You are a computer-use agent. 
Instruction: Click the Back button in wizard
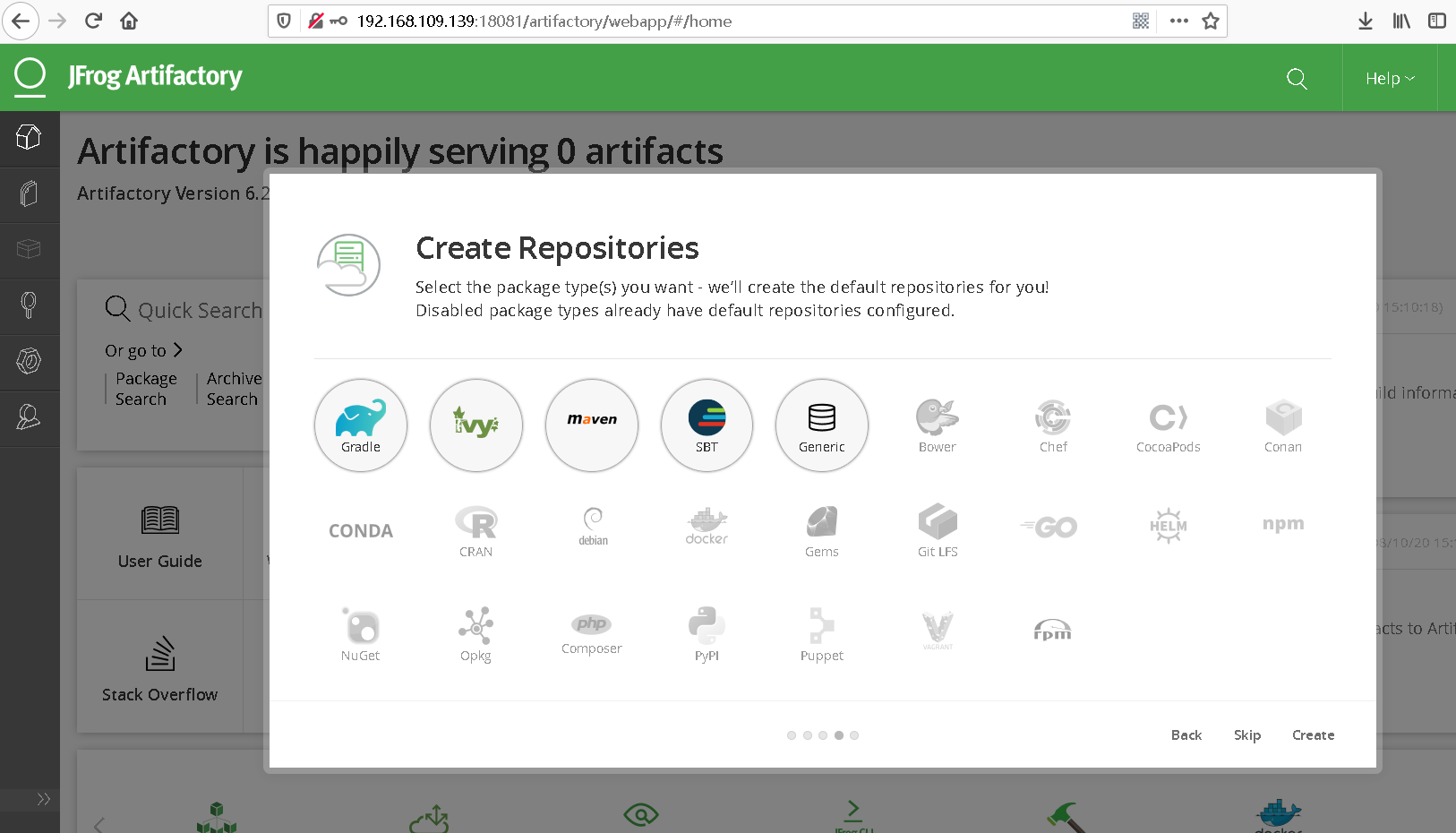point(1186,734)
